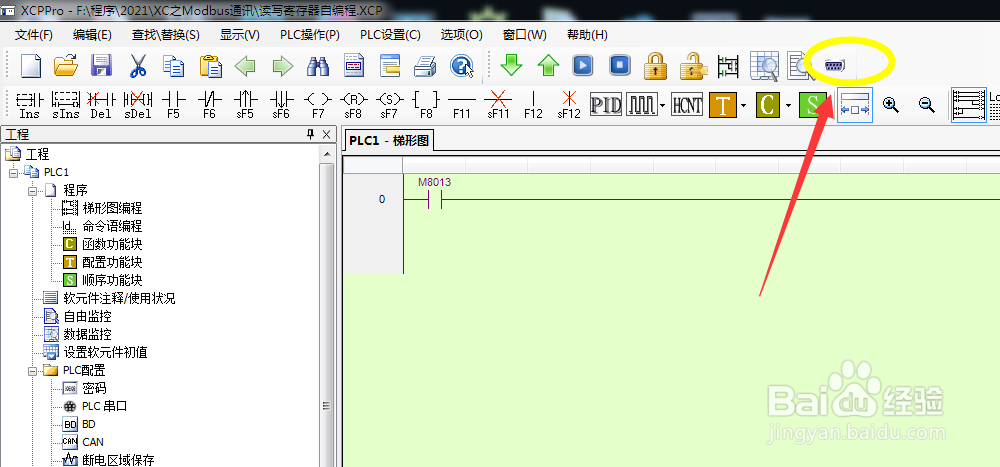This screenshot has width=1000, height=467.
Task: Pin the 工程 panel
Action: pos(310,134)
